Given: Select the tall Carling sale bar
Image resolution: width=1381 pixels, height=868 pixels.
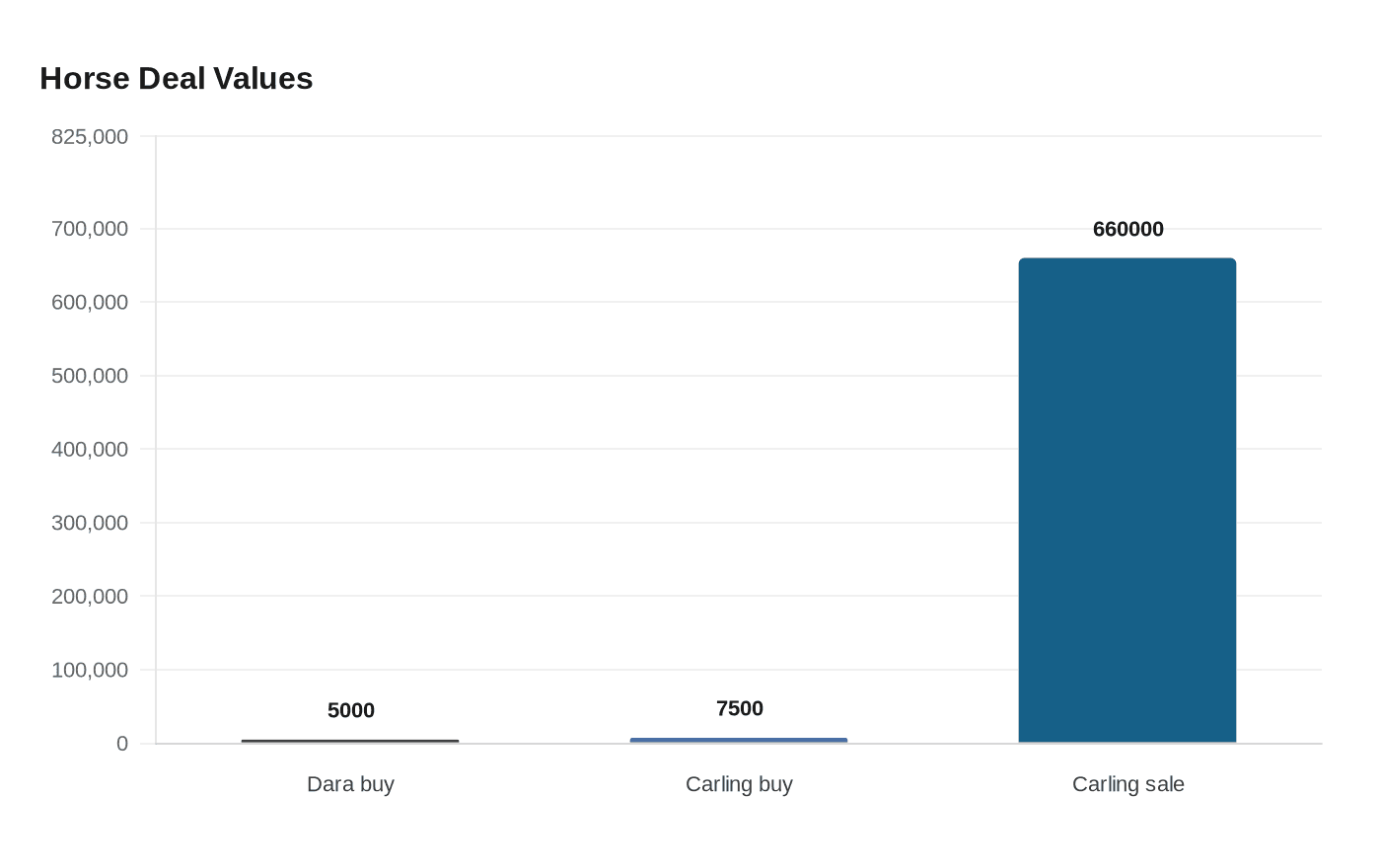Looking at the screenshot, I should [1127, 500].
